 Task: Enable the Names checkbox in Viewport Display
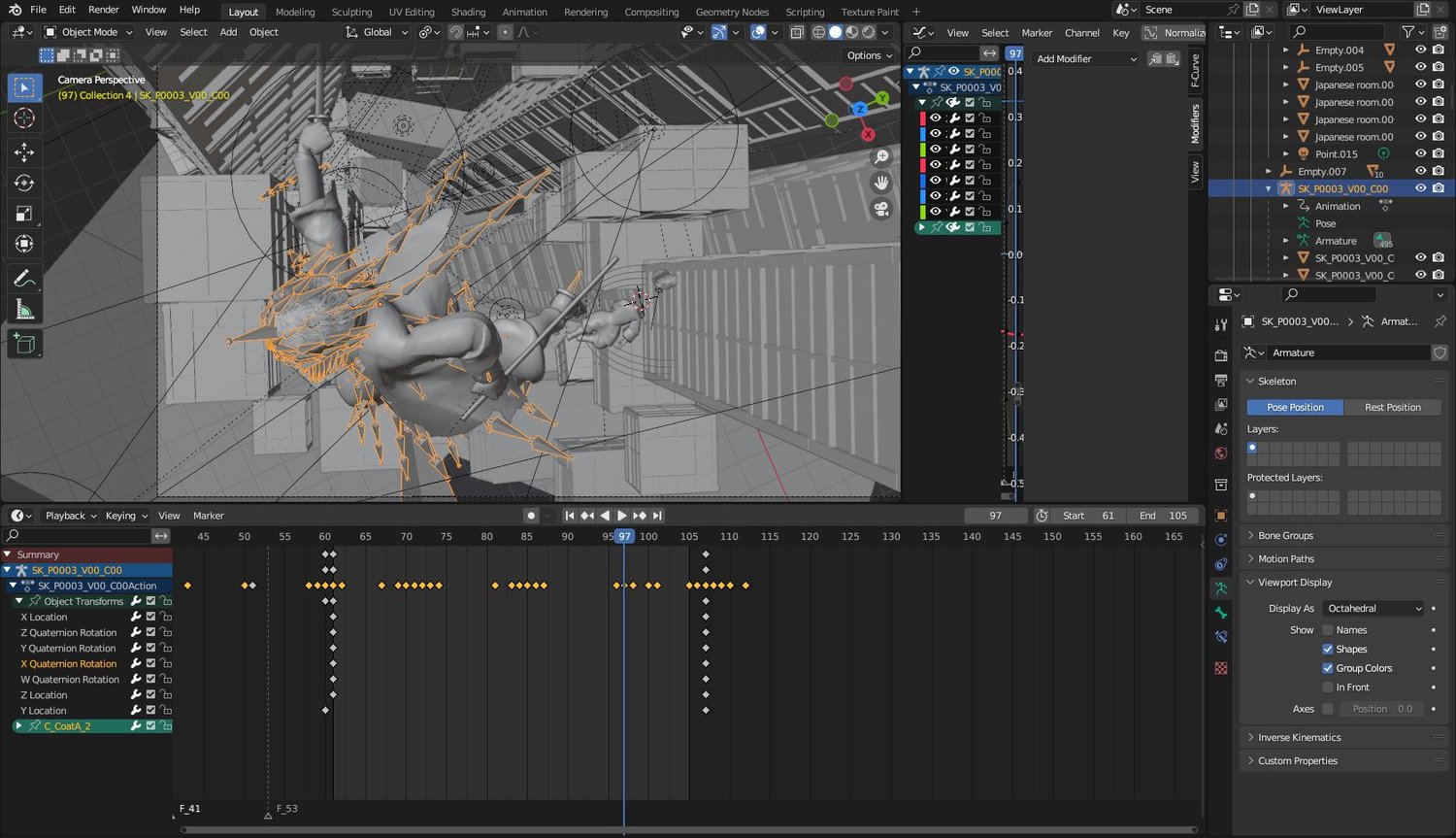click(x=1328, y=630)
